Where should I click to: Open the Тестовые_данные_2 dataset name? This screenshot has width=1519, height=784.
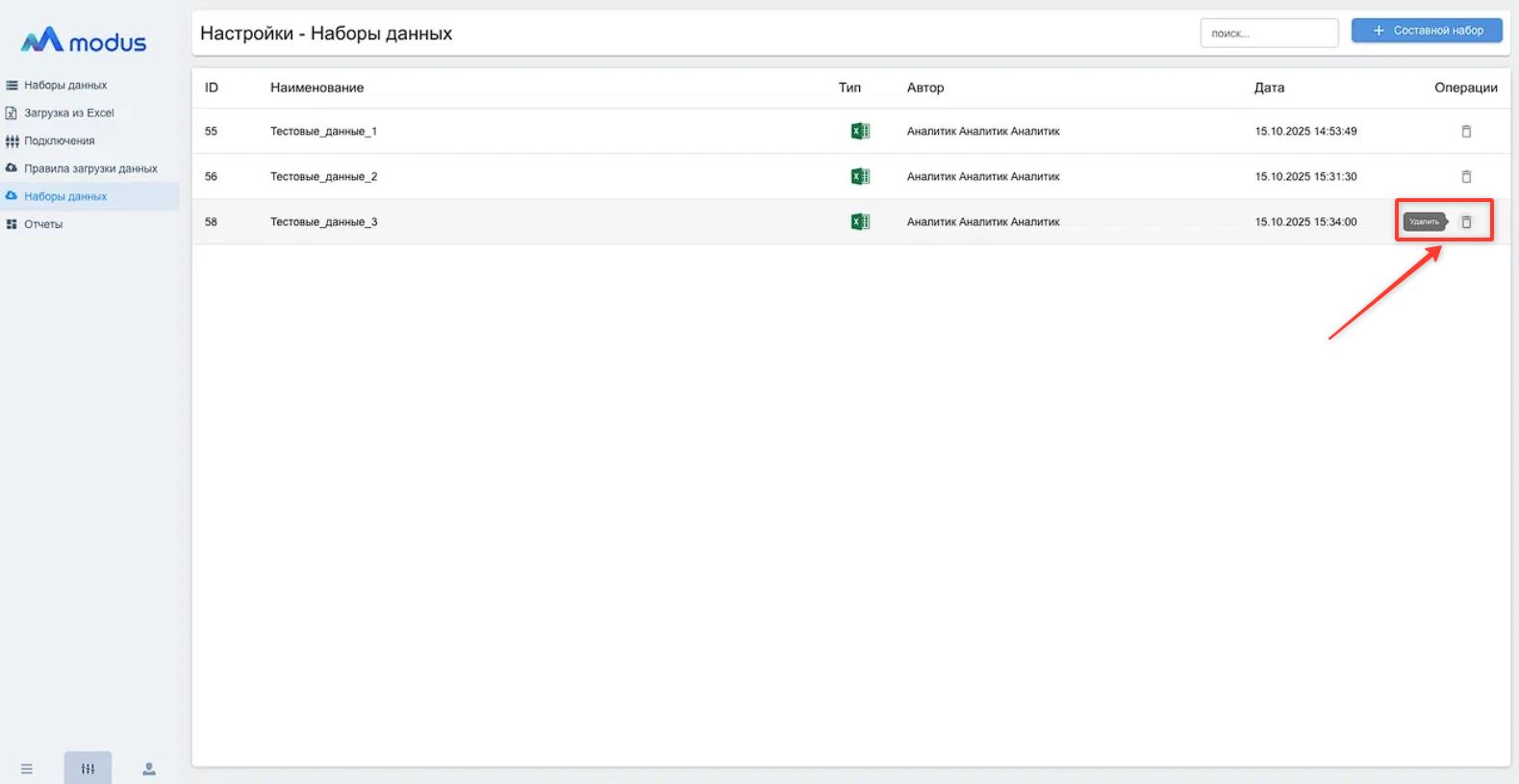point(323,177)
